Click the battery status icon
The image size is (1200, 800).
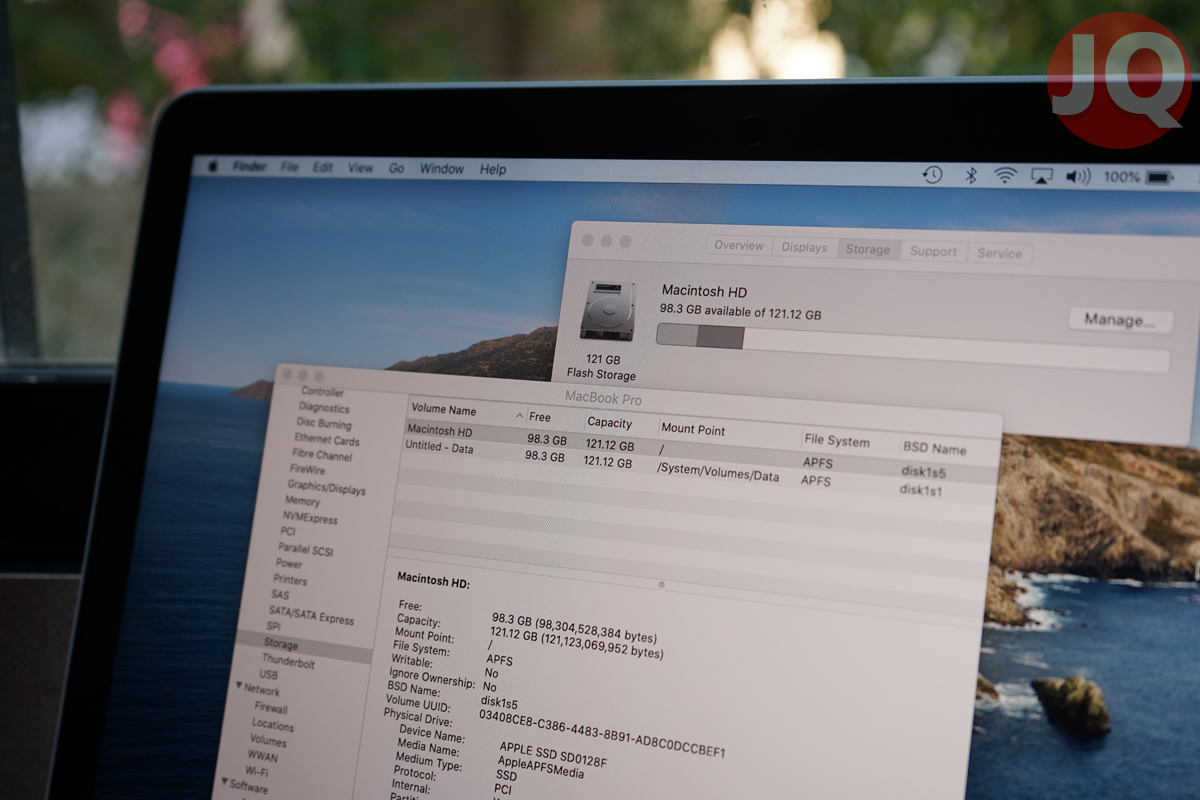(x=1160, y=178)
